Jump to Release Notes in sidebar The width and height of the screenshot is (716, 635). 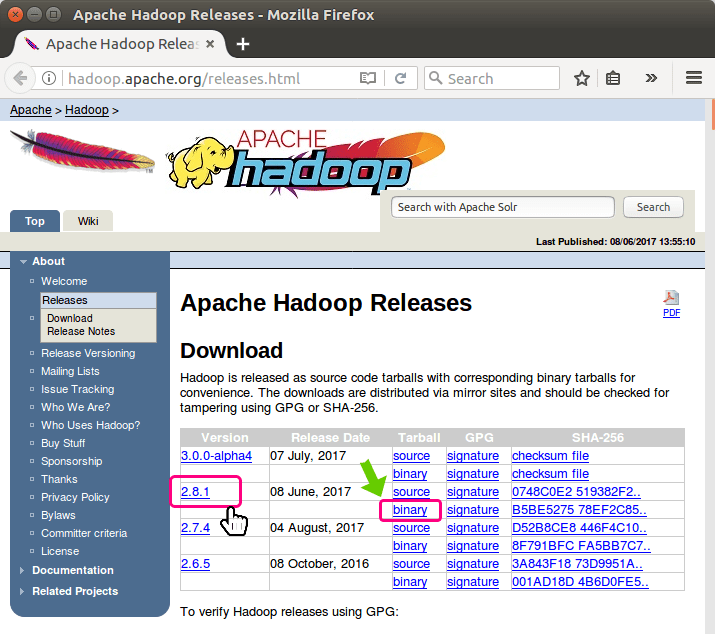coord(81,331)
